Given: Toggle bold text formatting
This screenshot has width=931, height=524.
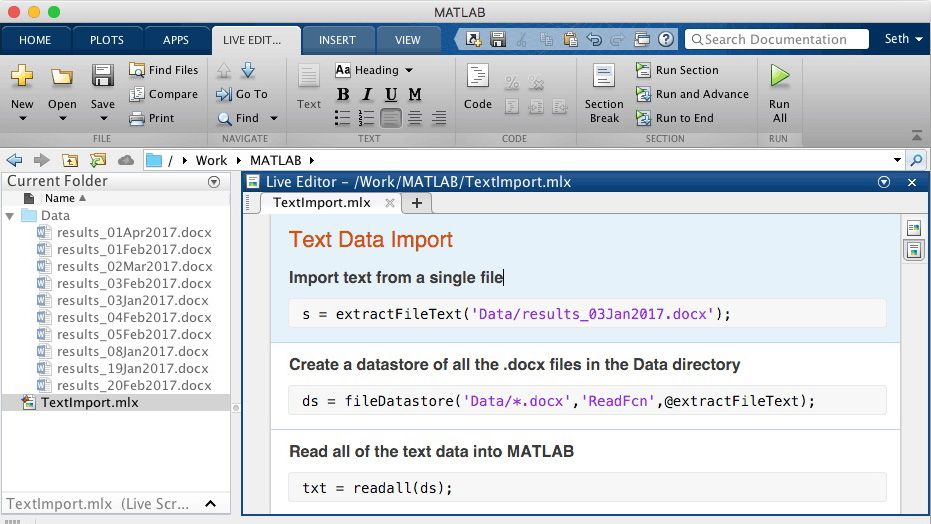Looking at the screenshot, I should click(343, 94).
